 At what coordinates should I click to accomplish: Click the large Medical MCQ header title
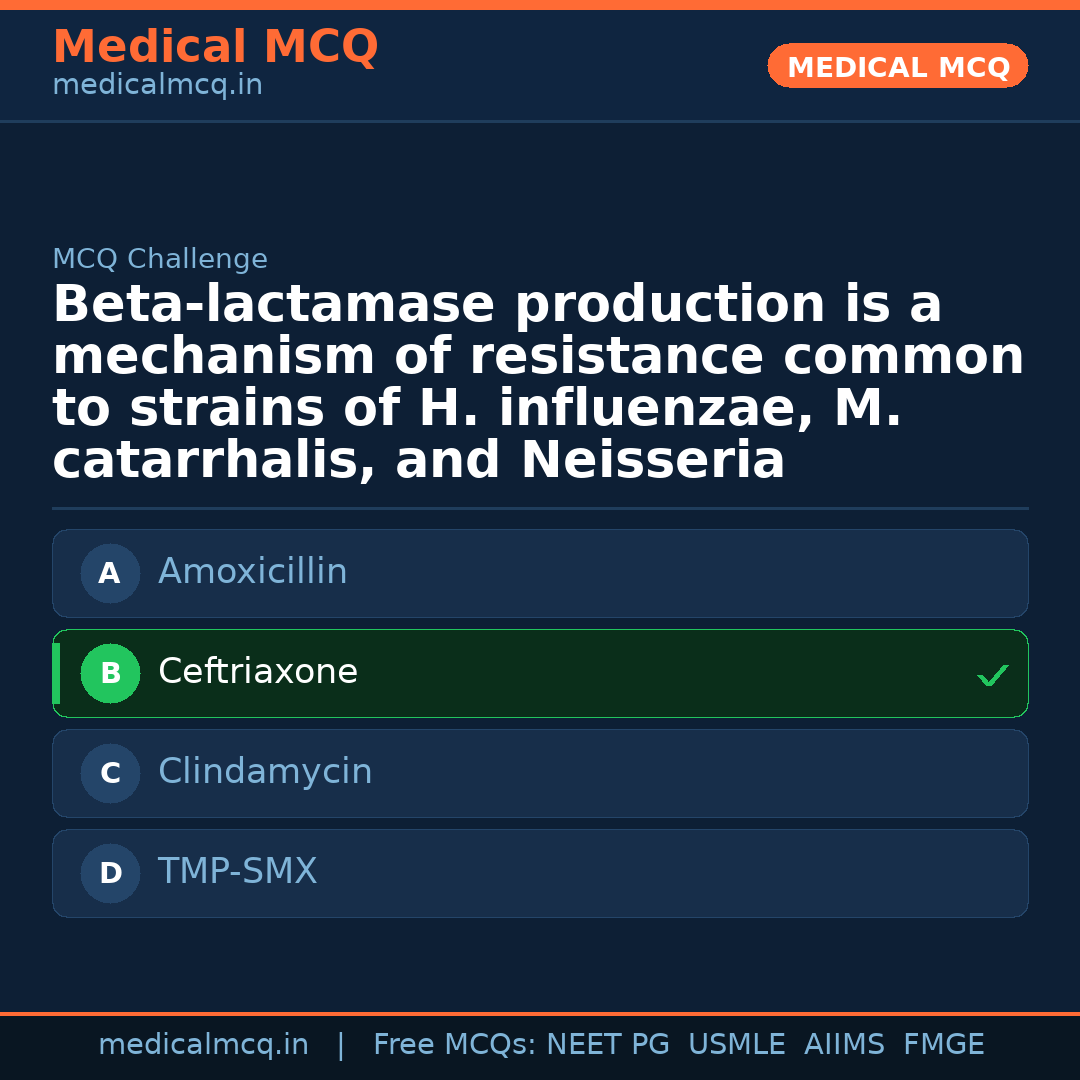point(215,46)
